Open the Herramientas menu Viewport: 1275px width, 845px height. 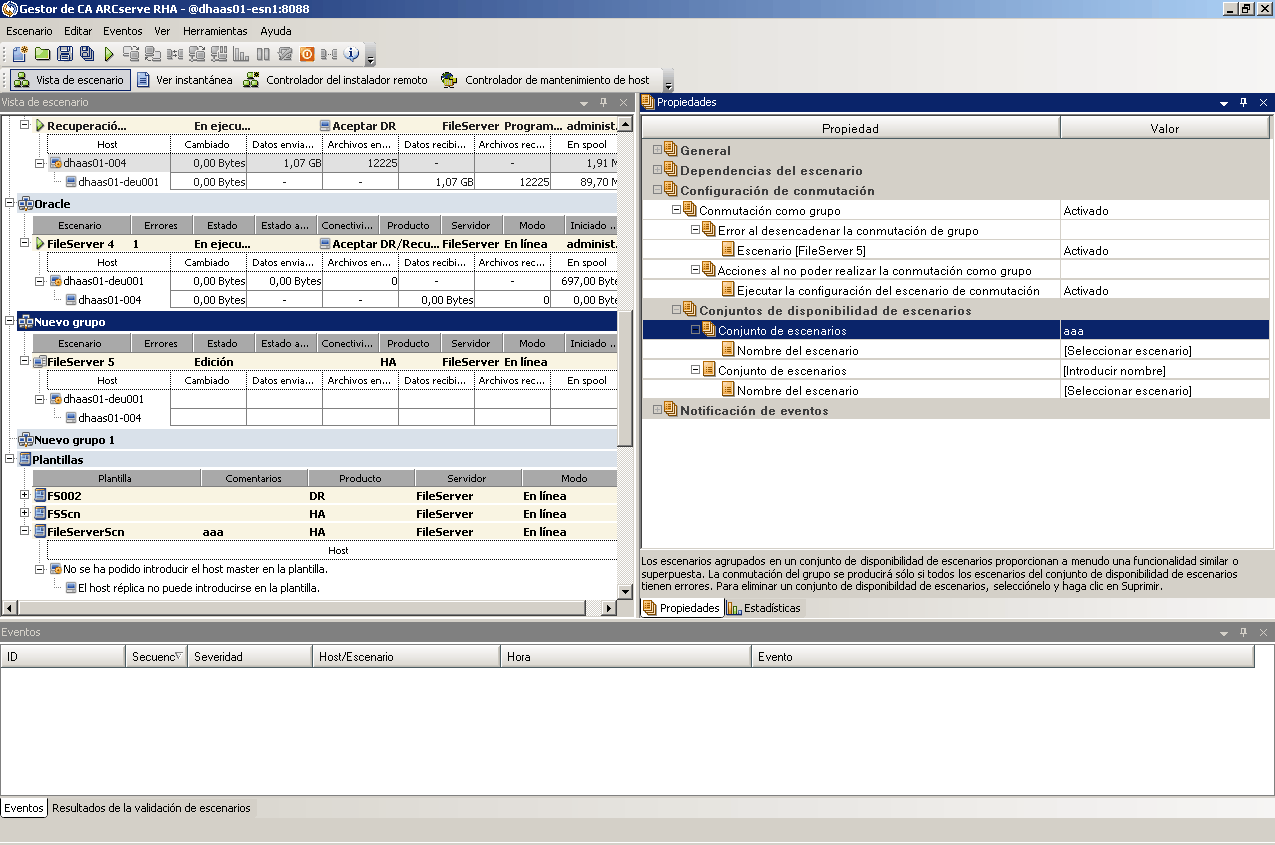(215, 31)
